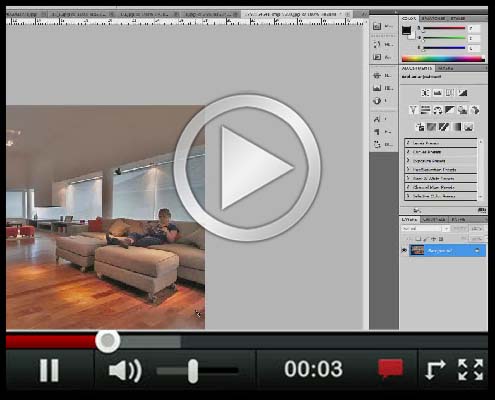Add a Channel Mixer adjustment
The width and height of the screenshot is (495, 400).
pyautogui.click(x=474, y=110)
